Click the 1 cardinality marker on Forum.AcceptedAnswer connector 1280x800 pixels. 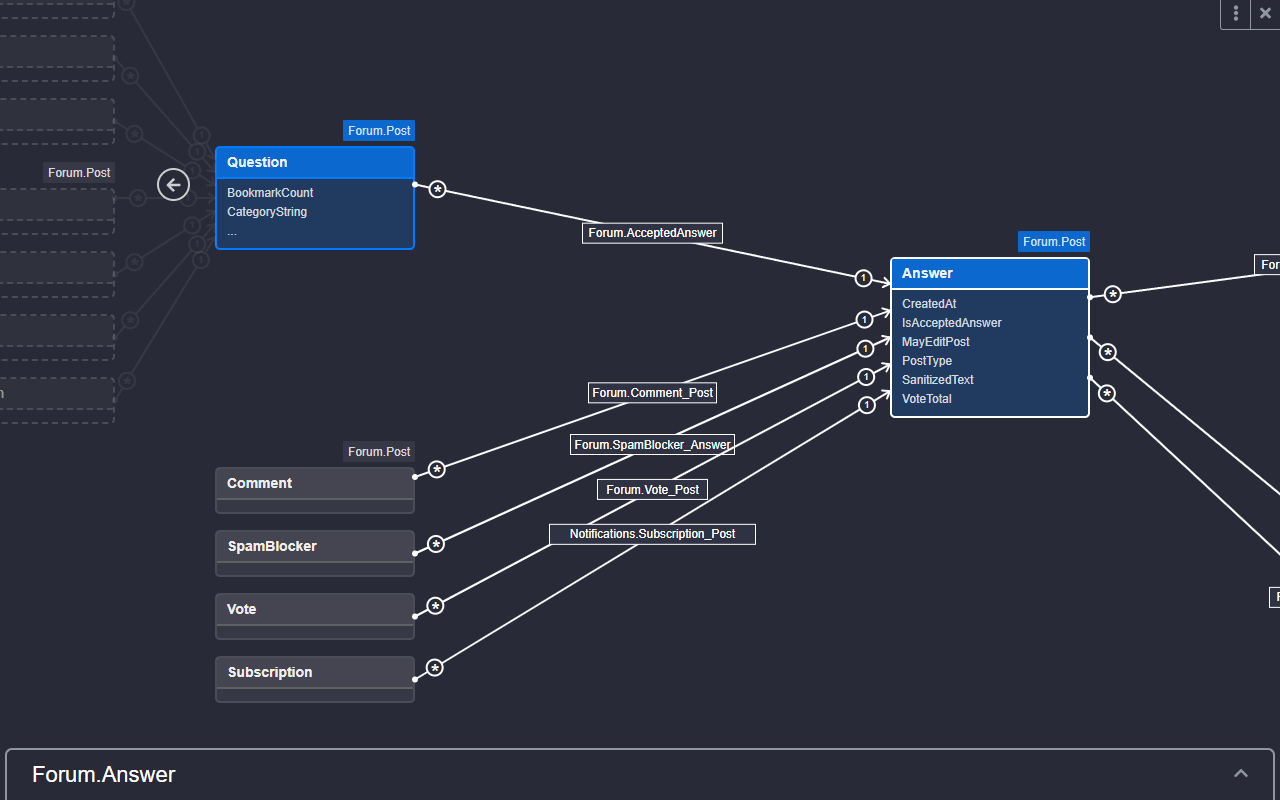(864, 279)
